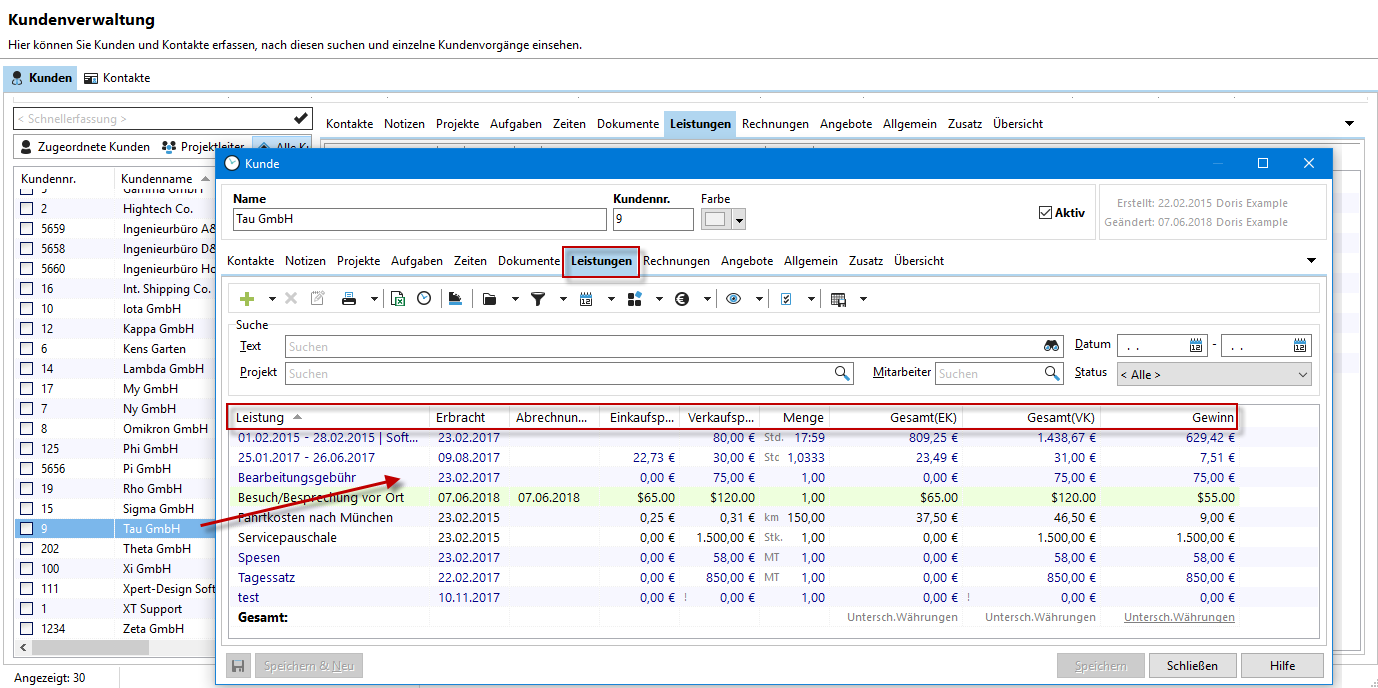Click the Farbe color swatch

click(716, 220)
